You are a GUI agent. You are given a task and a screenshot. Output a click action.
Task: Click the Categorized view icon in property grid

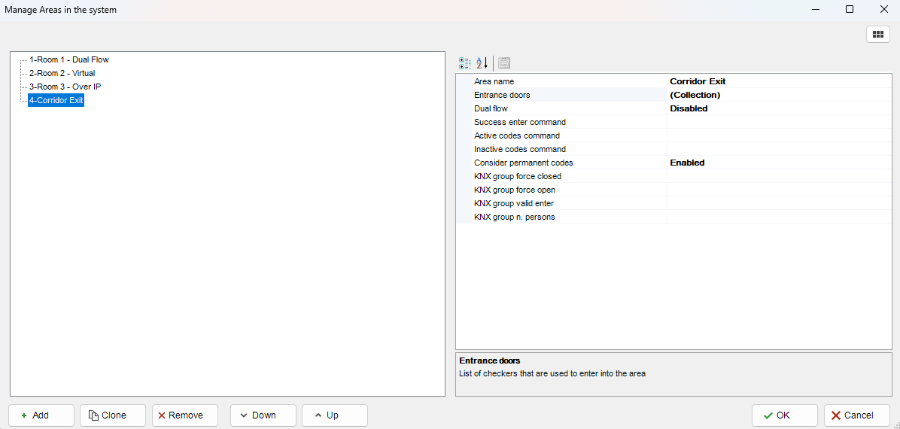point(464,62)
